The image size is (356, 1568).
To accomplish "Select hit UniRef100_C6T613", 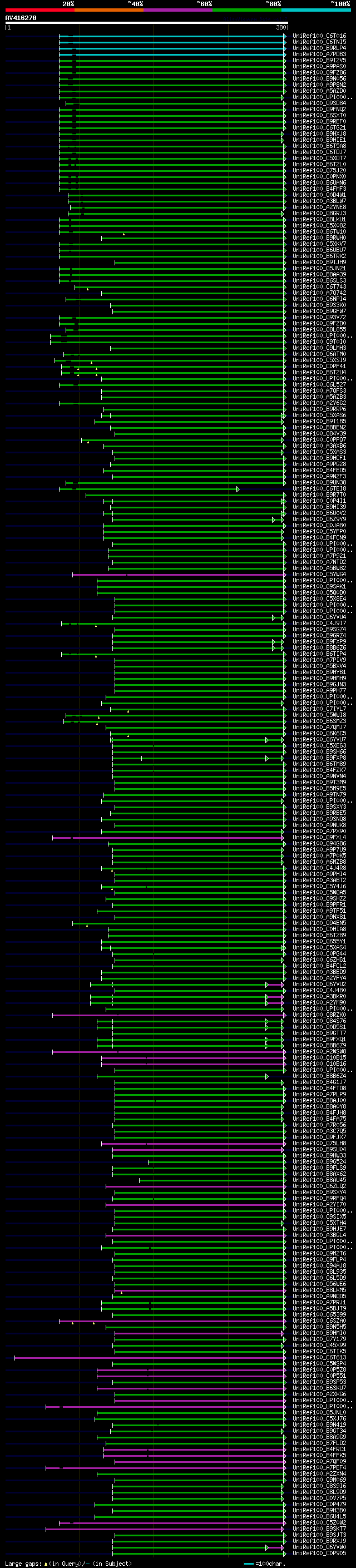I will click(319, 1357).
